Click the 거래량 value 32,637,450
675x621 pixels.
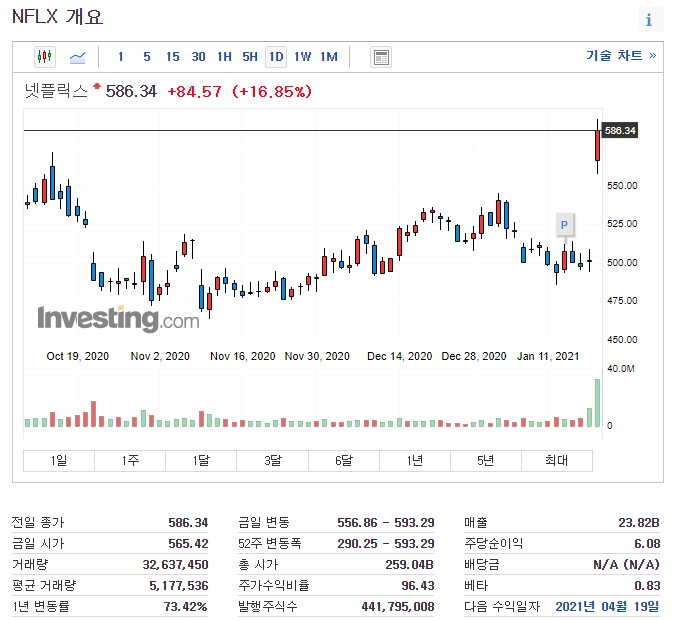[x=176, y=565]
